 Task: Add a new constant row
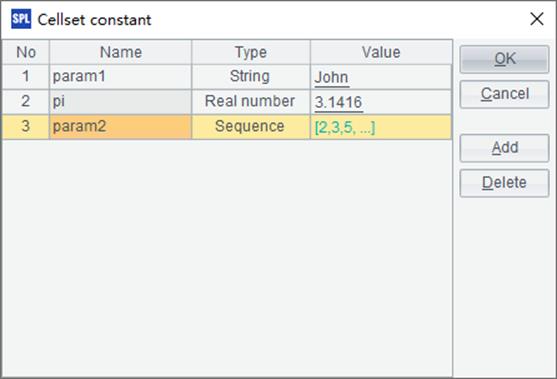click(504, 148)
